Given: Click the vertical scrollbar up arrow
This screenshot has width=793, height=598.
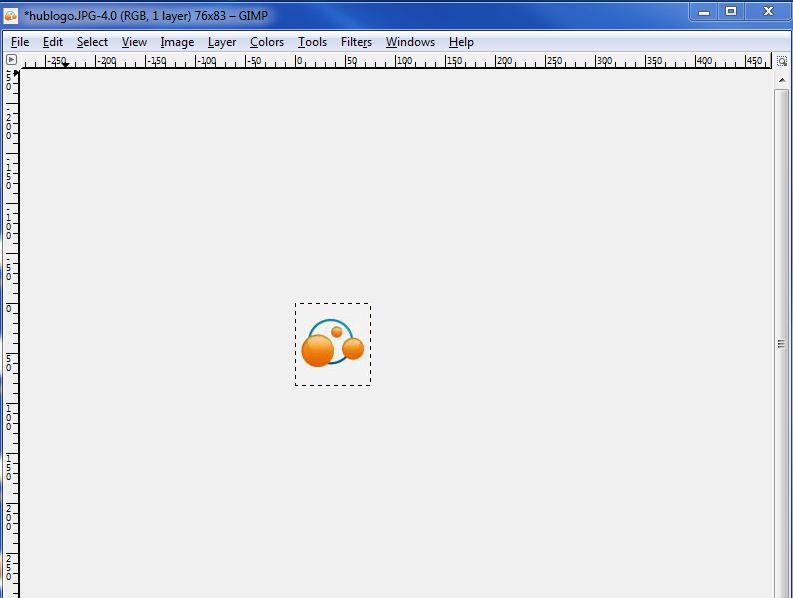Looking at the screenshot, I should coord(782,79).
